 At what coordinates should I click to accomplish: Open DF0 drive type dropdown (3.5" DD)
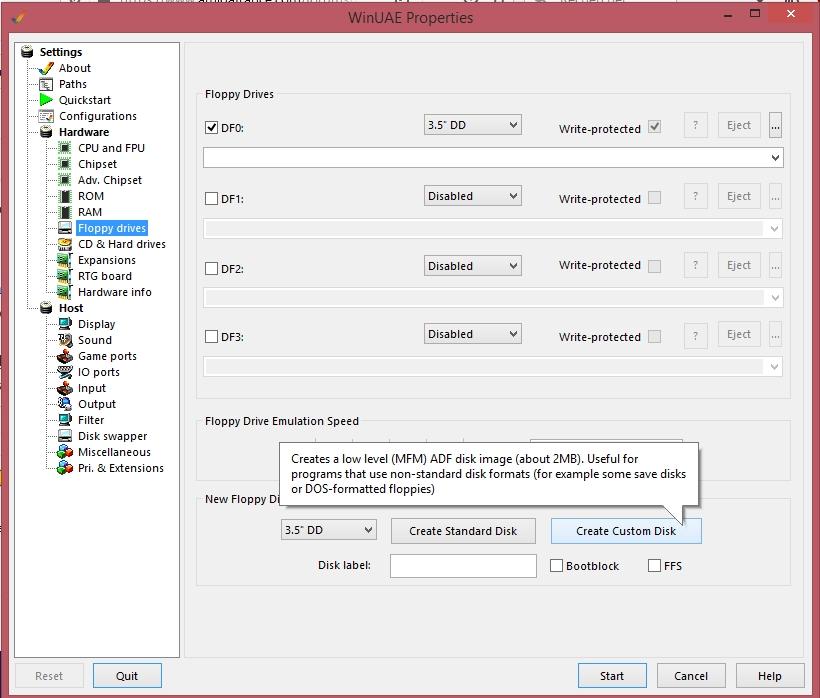point(473,125)
